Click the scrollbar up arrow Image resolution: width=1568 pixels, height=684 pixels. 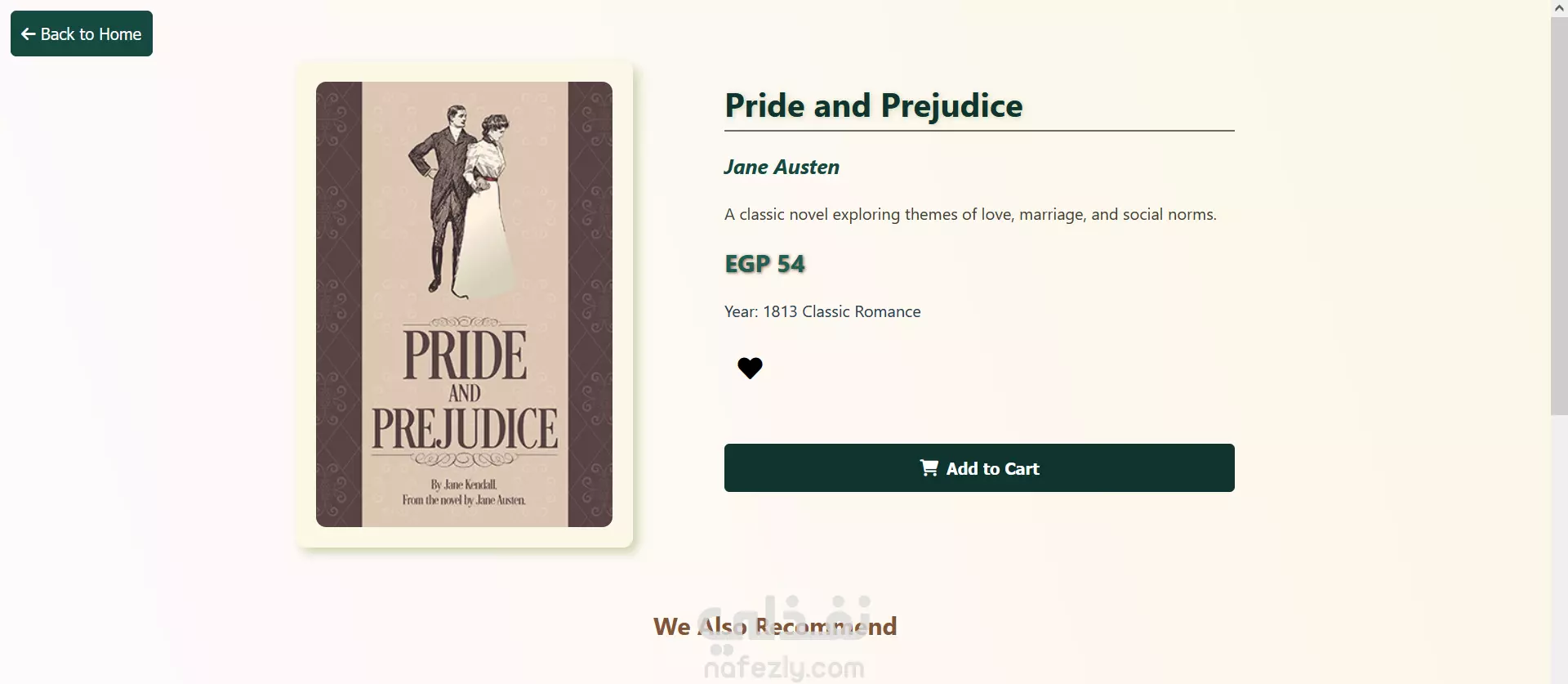(x=1559, y=7)
